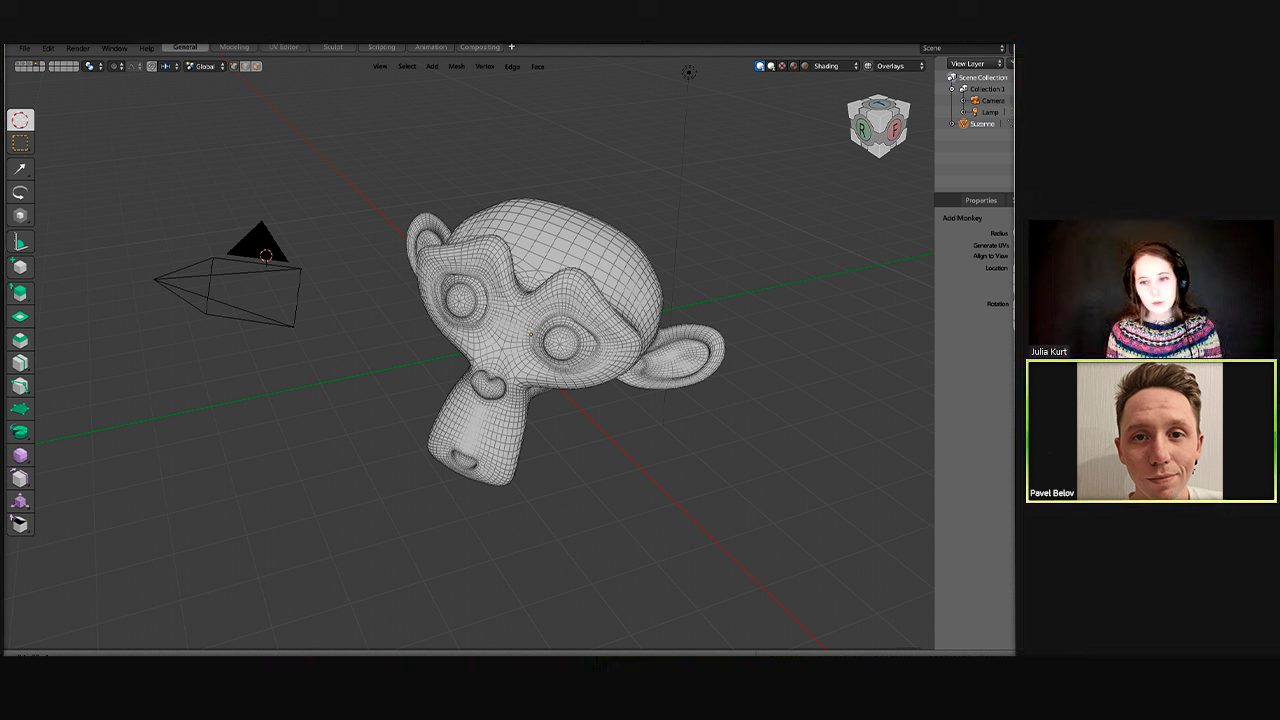
Task: Select the shear tool at toolbar bottom
Action: point(20,523)
